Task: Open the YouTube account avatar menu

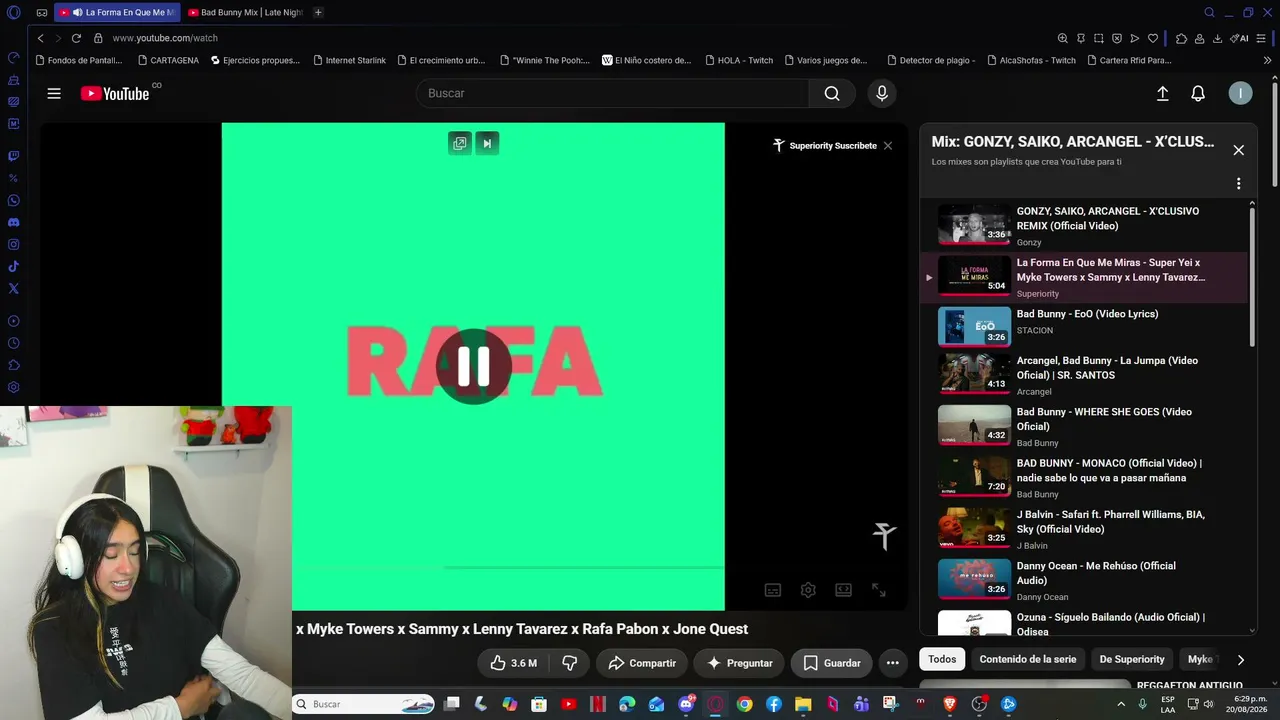Action: point(1240,93)
